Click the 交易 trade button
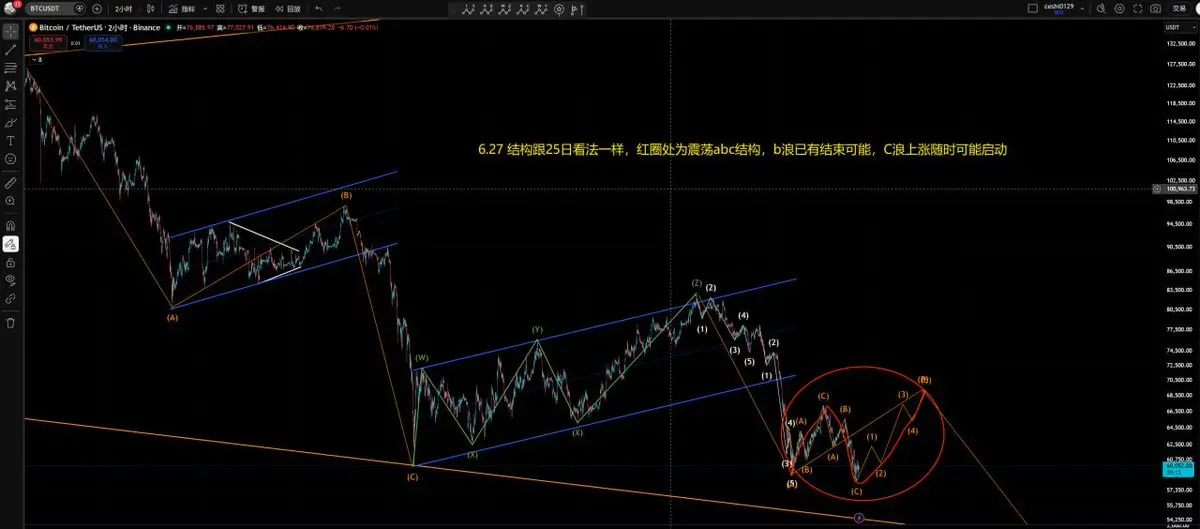The height and width of the screenshot is (529, 1200). (x=1178, y=9)
